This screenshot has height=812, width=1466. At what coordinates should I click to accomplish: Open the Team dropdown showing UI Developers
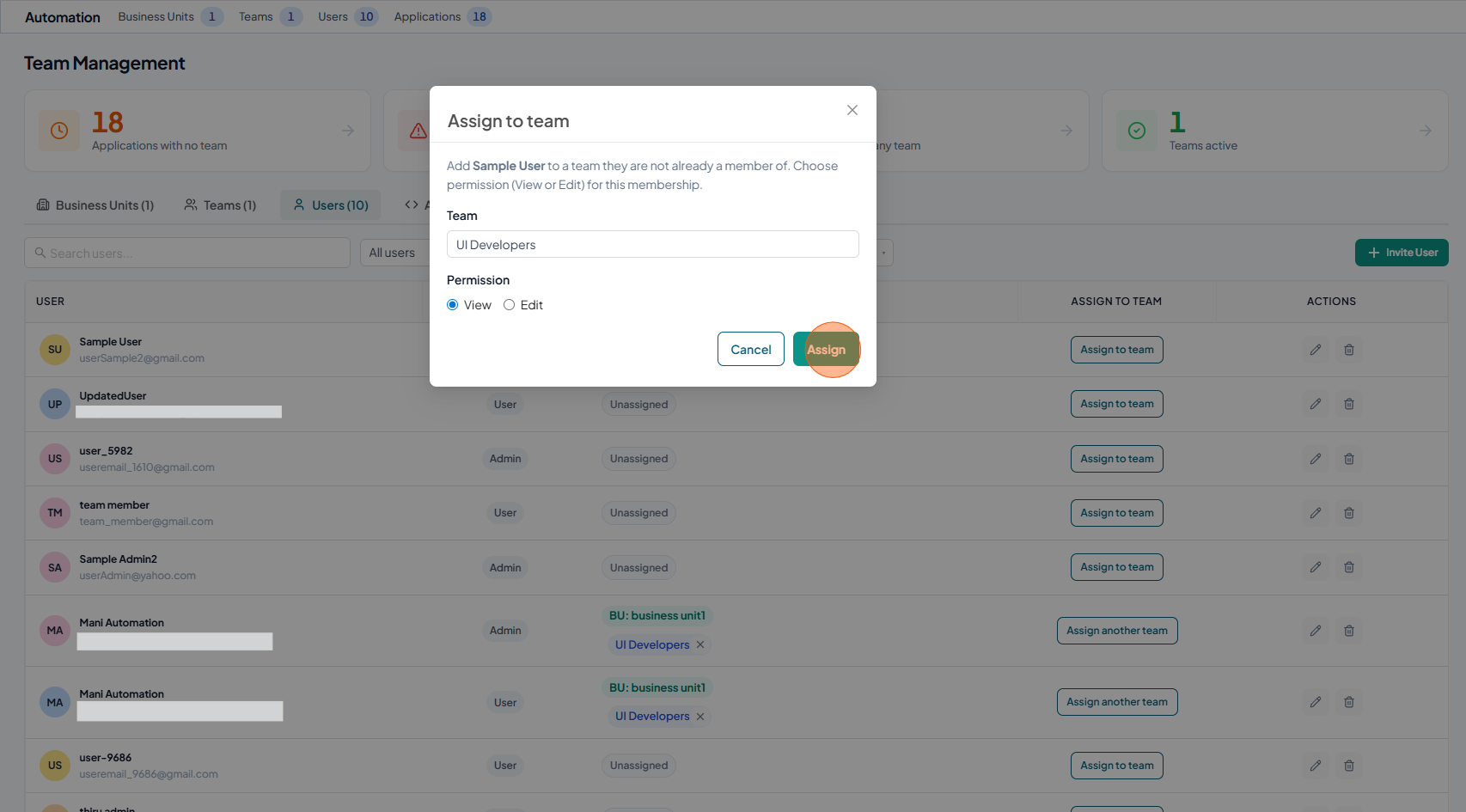(653, 244)
